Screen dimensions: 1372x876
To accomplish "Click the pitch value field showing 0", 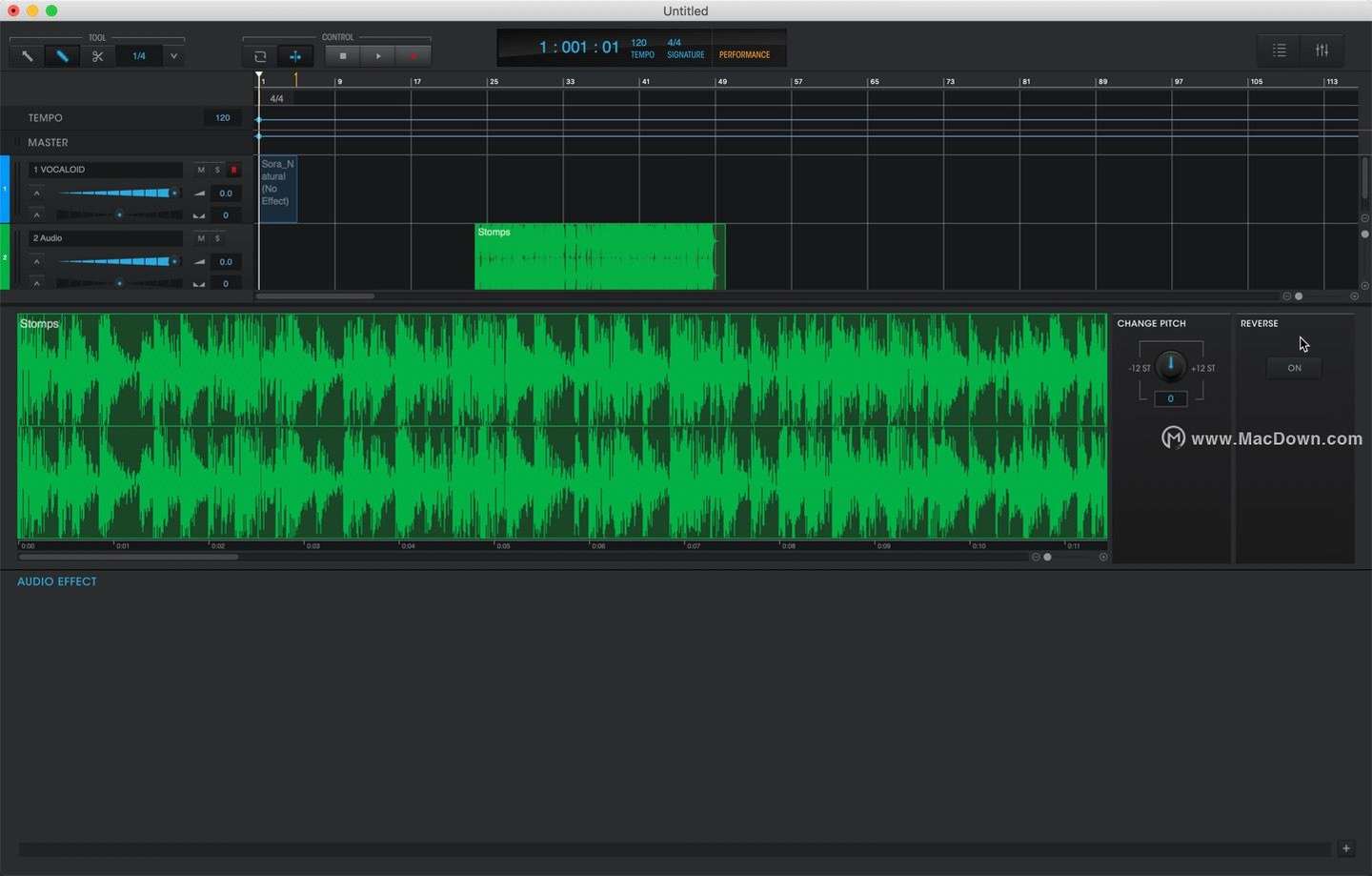I will [x=1171, y=398].
